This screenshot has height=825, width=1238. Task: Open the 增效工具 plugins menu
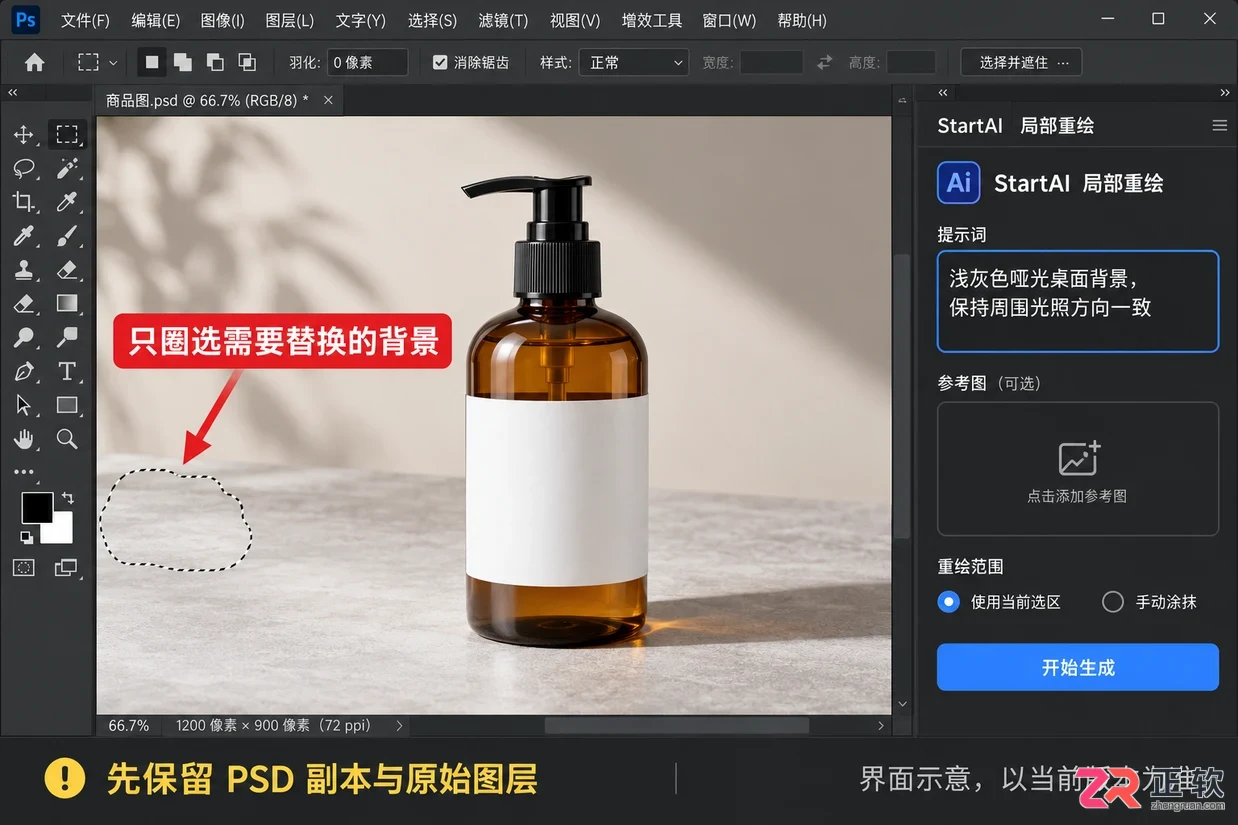[652, 20]
